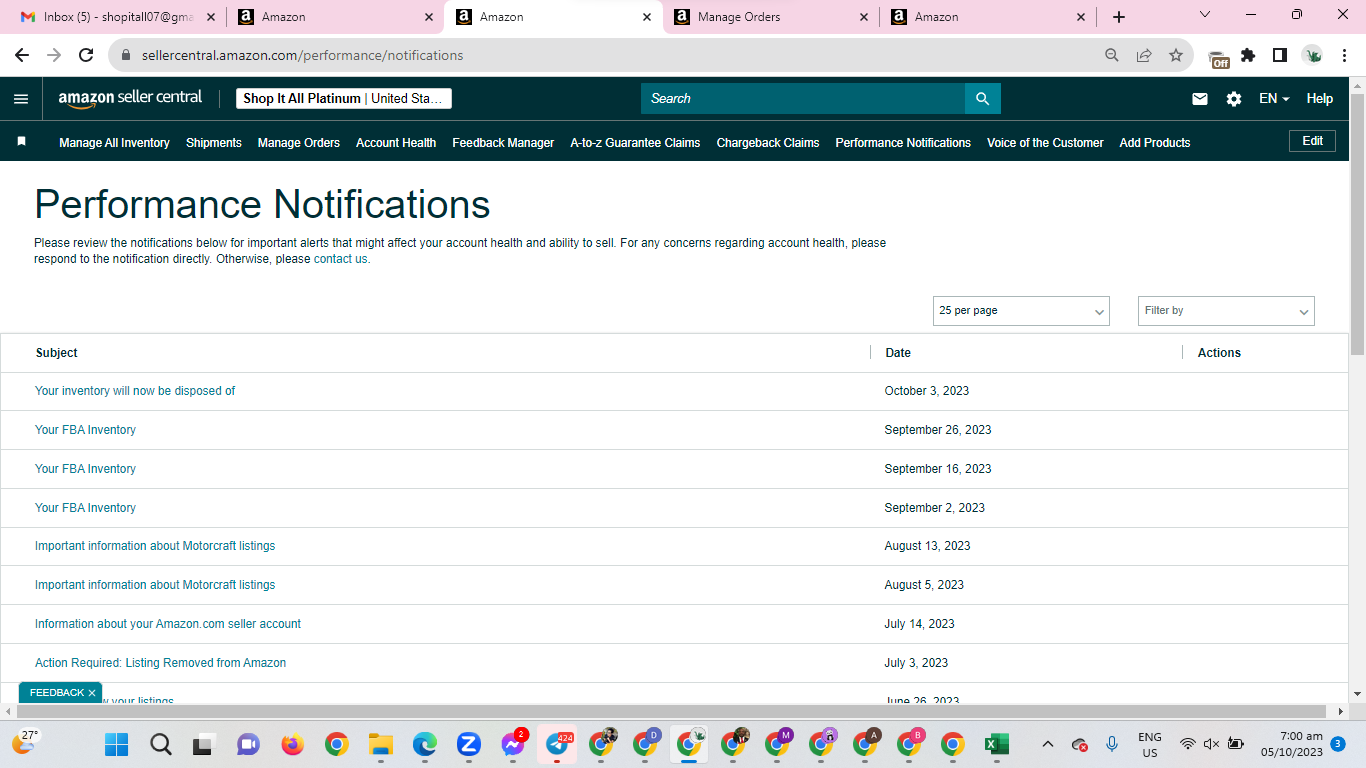Click the Help link in header
The width and height of the screenshot is (1366, 768).
1320,99
